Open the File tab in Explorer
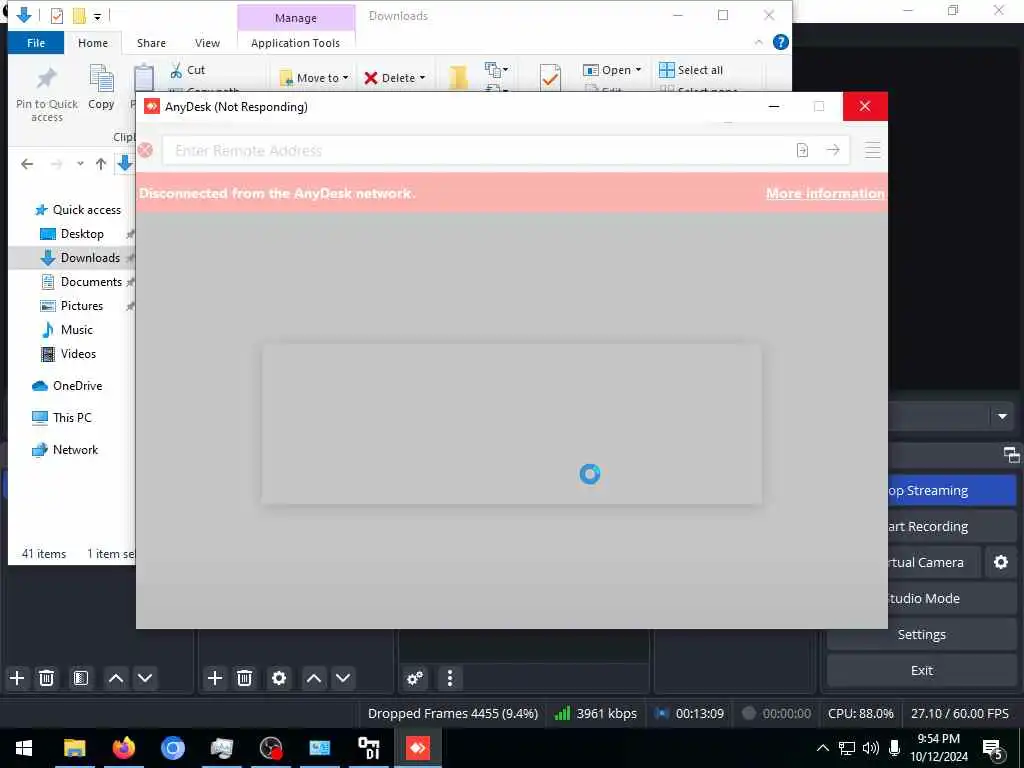Viewport: 1024px width, 768px height. pos(36,43)
